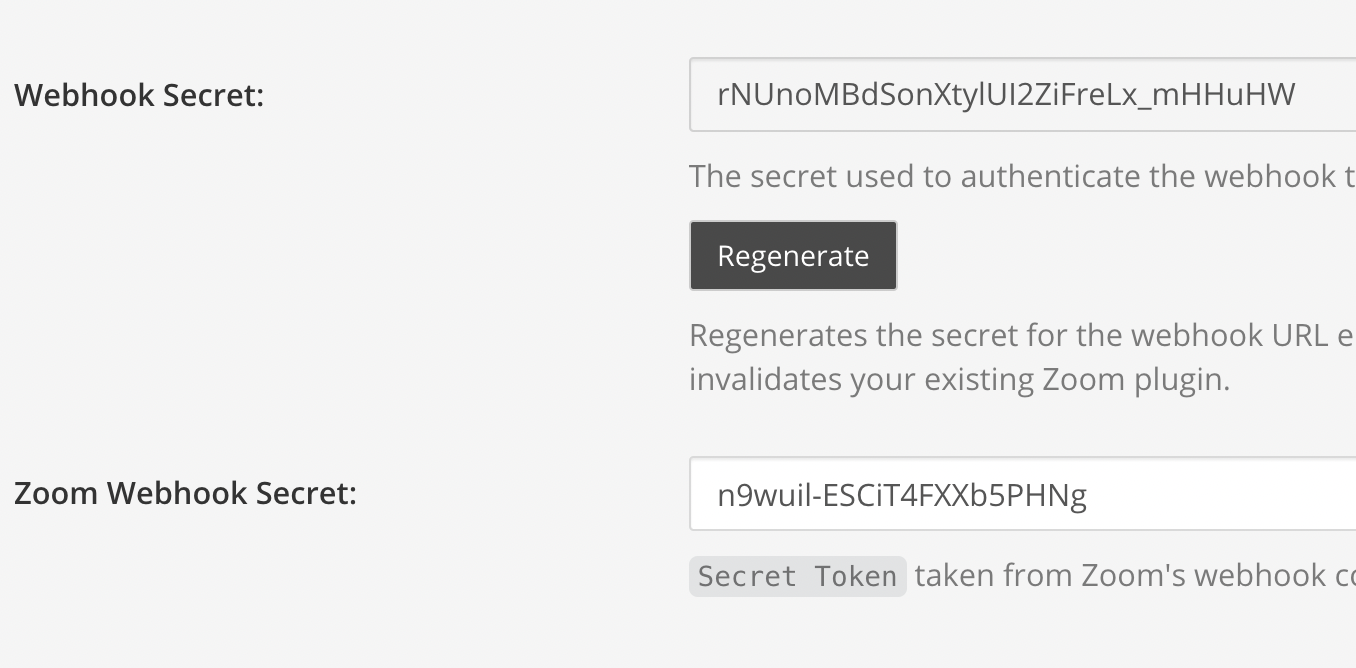This screenshot has width=1356, height=668.
Task: Click the "Secret Token" code badge
Action: [797, 577]
